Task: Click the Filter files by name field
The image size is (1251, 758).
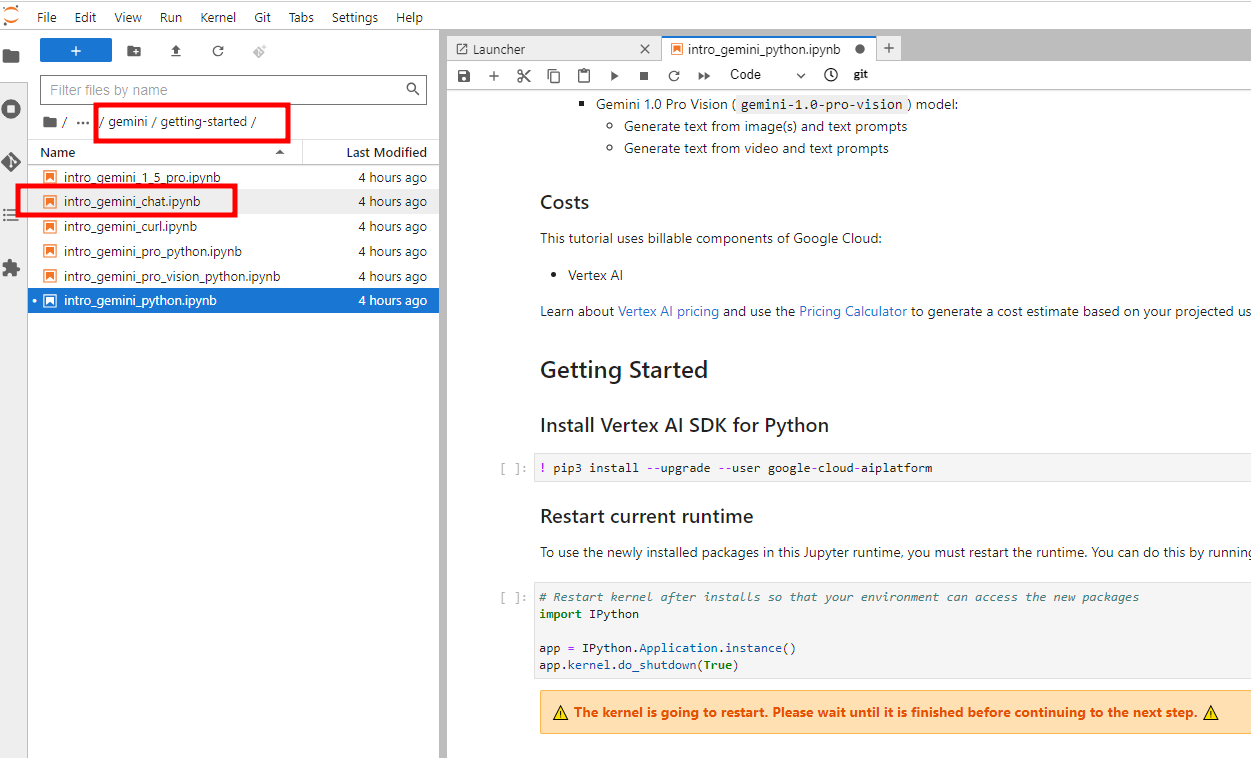Action: pos(233,90)
